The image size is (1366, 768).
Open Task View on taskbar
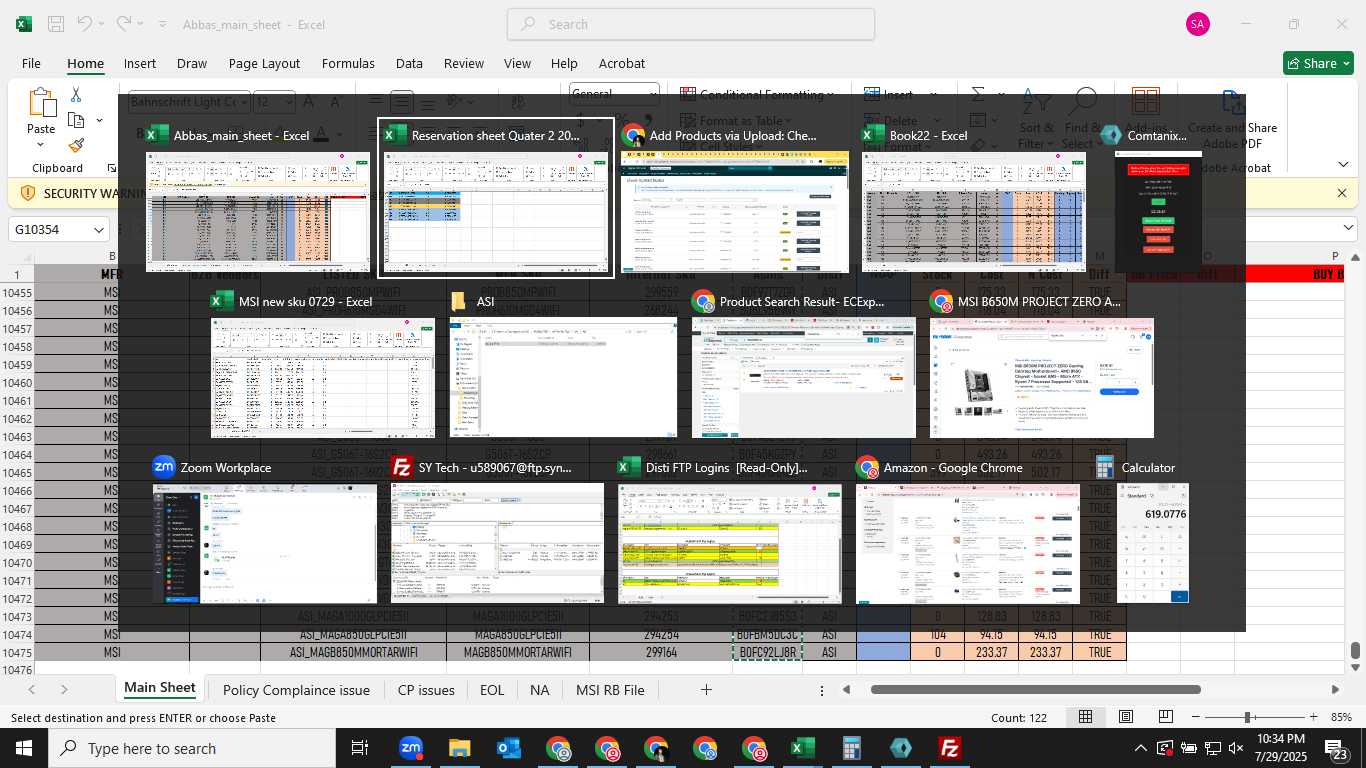360,748
